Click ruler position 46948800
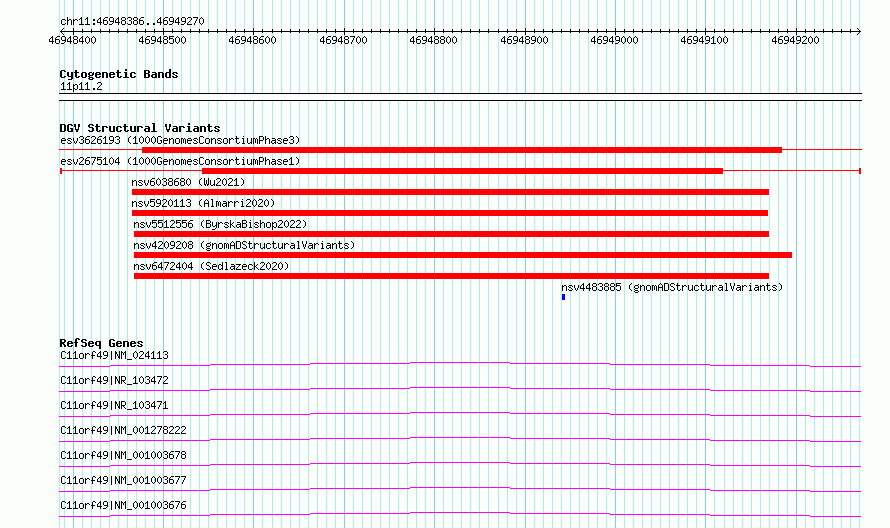 click(x=434, y=40)
